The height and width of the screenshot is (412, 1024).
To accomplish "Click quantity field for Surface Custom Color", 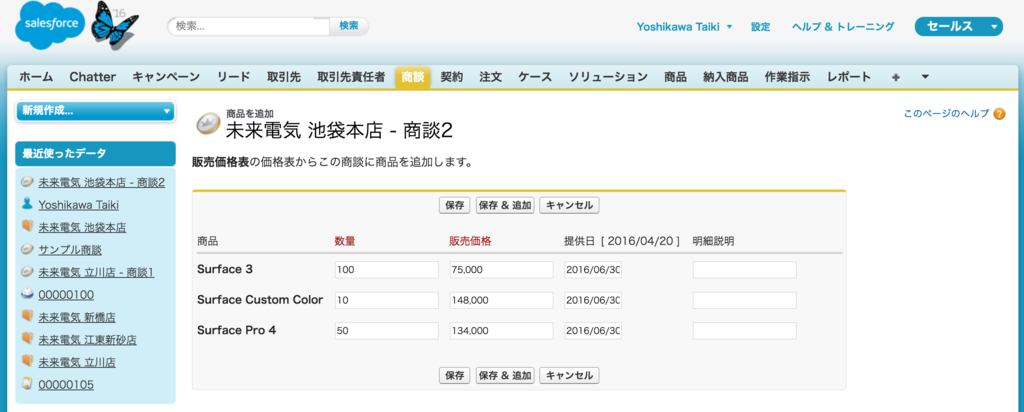I will (x=387, y=300).
